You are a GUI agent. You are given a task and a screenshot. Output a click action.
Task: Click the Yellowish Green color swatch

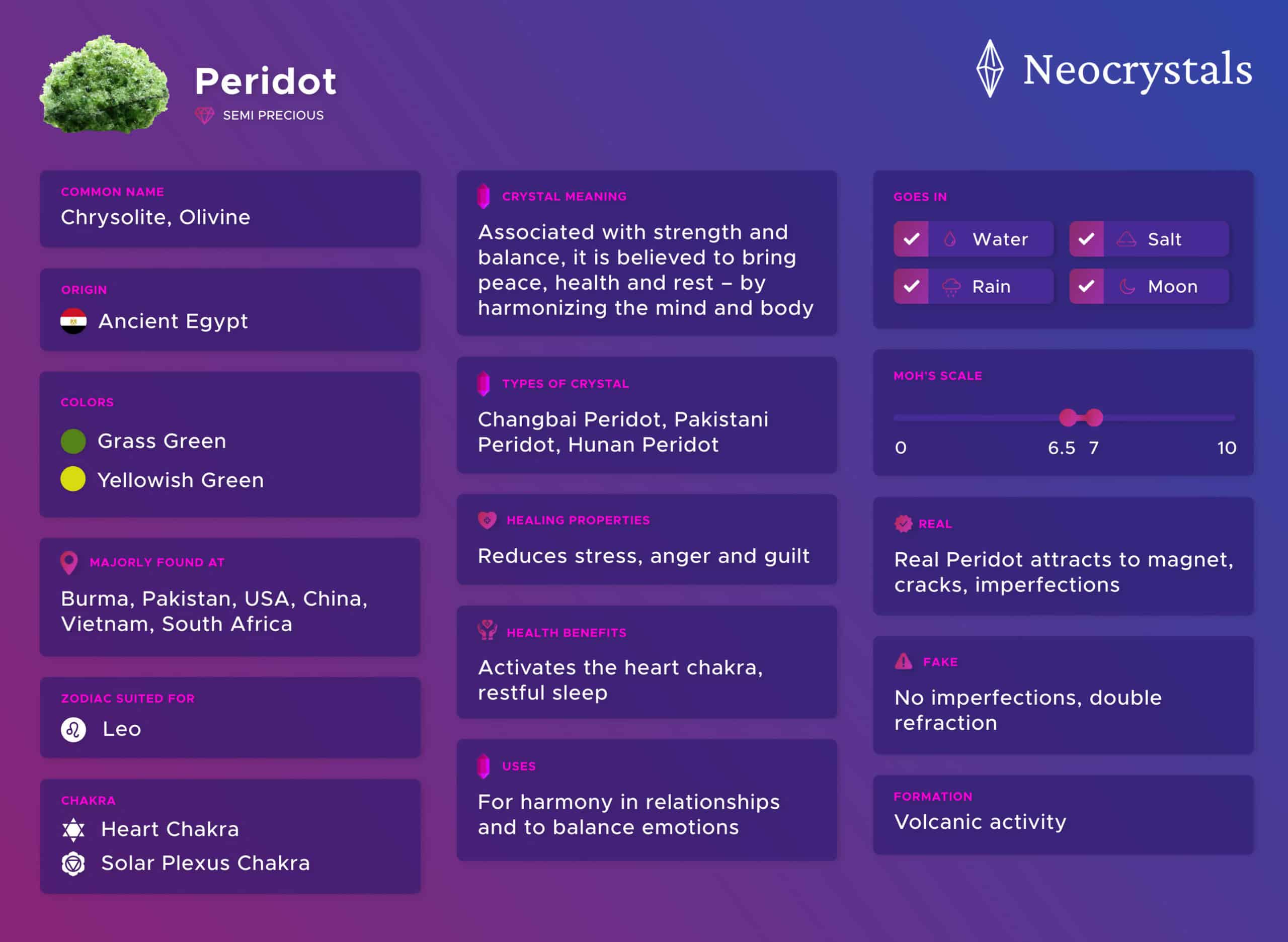[x=73, y=479]
